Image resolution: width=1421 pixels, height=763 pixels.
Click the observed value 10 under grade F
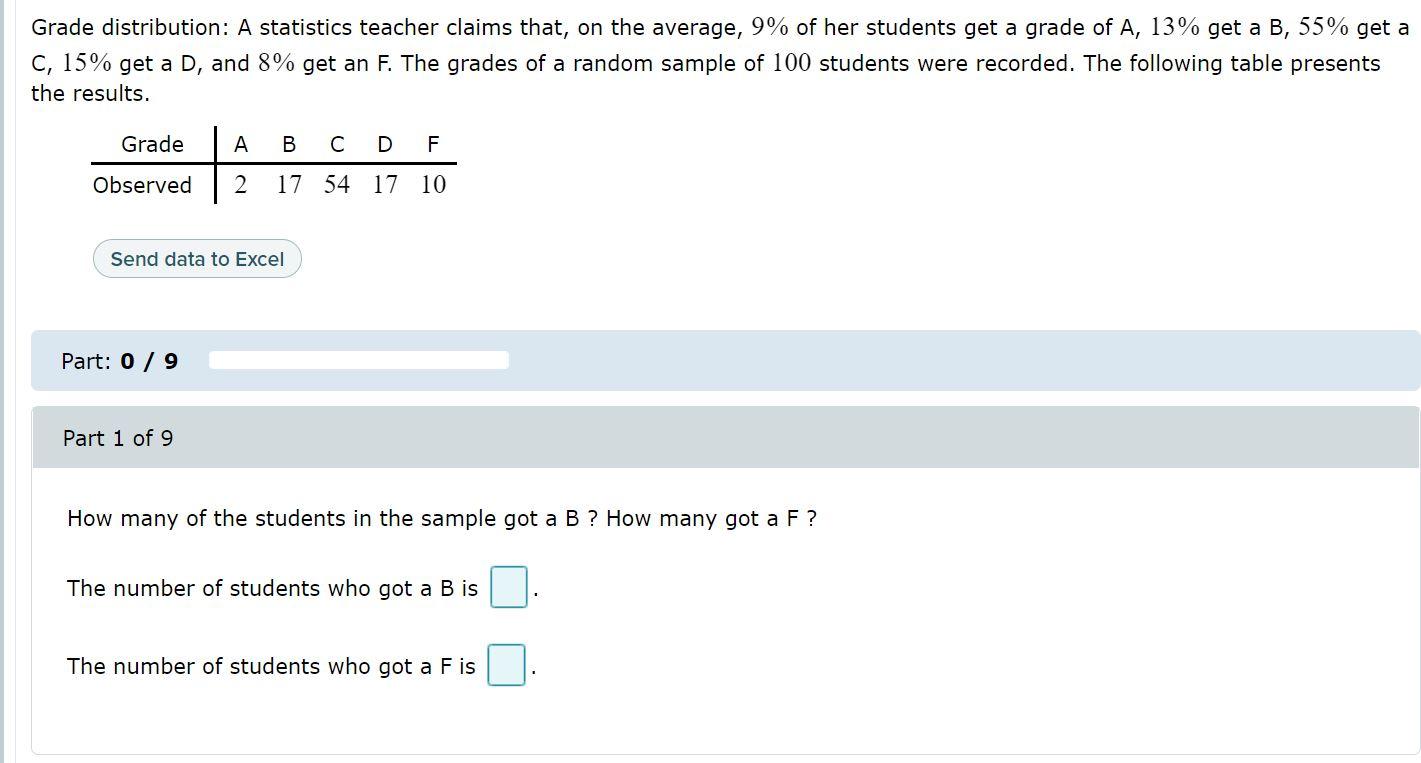432,184
